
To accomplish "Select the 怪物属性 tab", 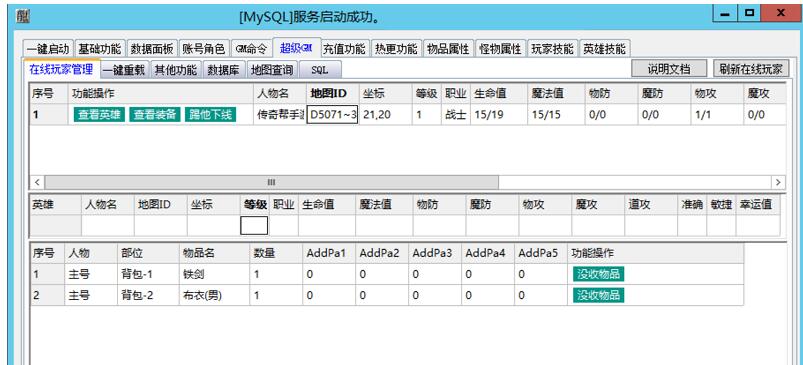I will pyautogui.click(x=500, y=49).
